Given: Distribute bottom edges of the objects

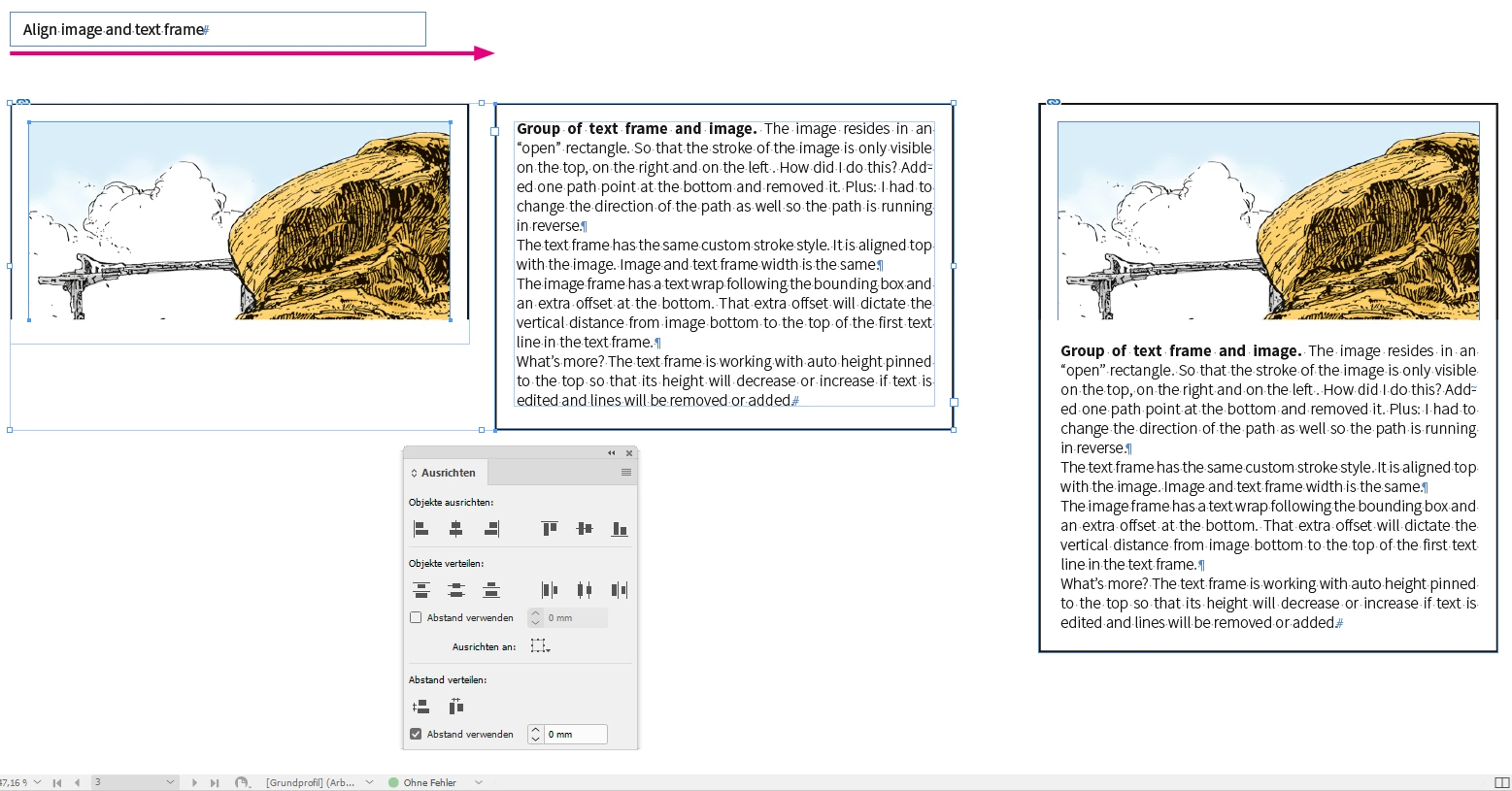Looking at the screenshot, I should pos(491,590).
